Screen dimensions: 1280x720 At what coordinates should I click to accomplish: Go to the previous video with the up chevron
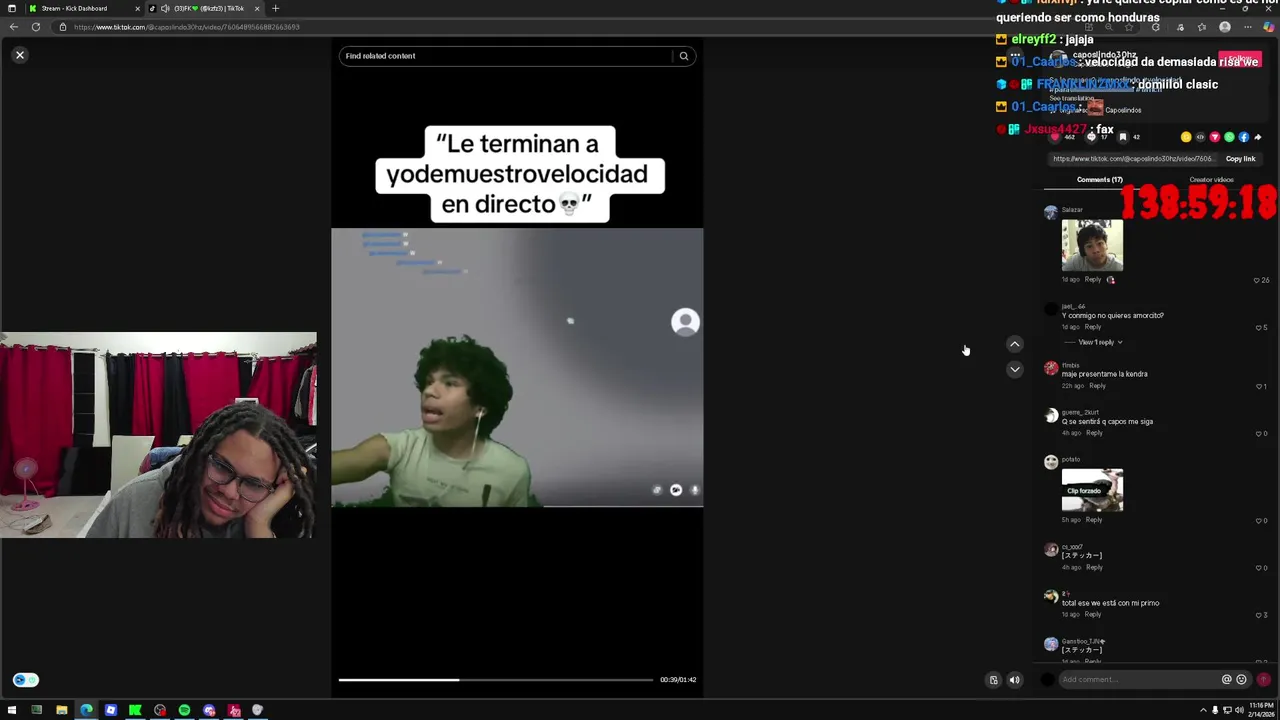(1014, 344)
